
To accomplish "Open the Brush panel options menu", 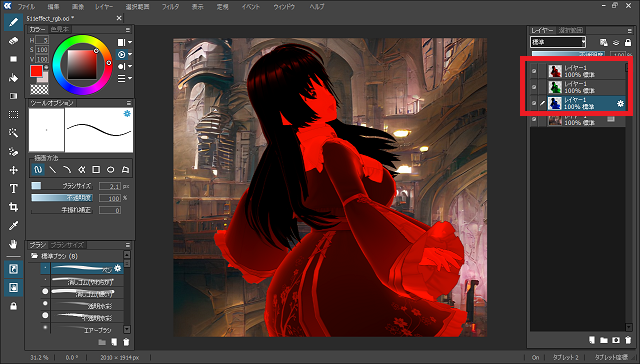I will click(128, 245).
